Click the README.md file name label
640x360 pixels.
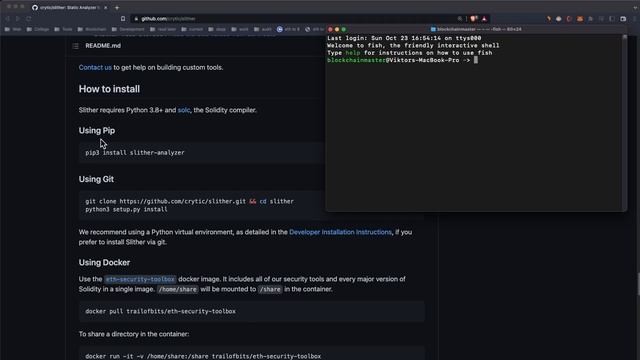[103, 46]
